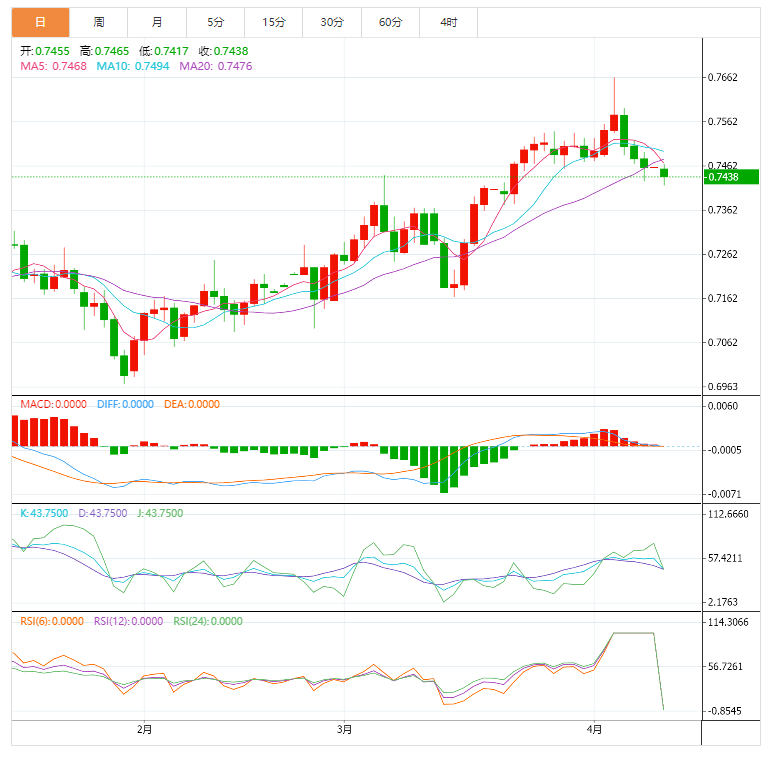774x762 pixels.
Task: Click the K:43.7500 label
Action: (44, 513)
